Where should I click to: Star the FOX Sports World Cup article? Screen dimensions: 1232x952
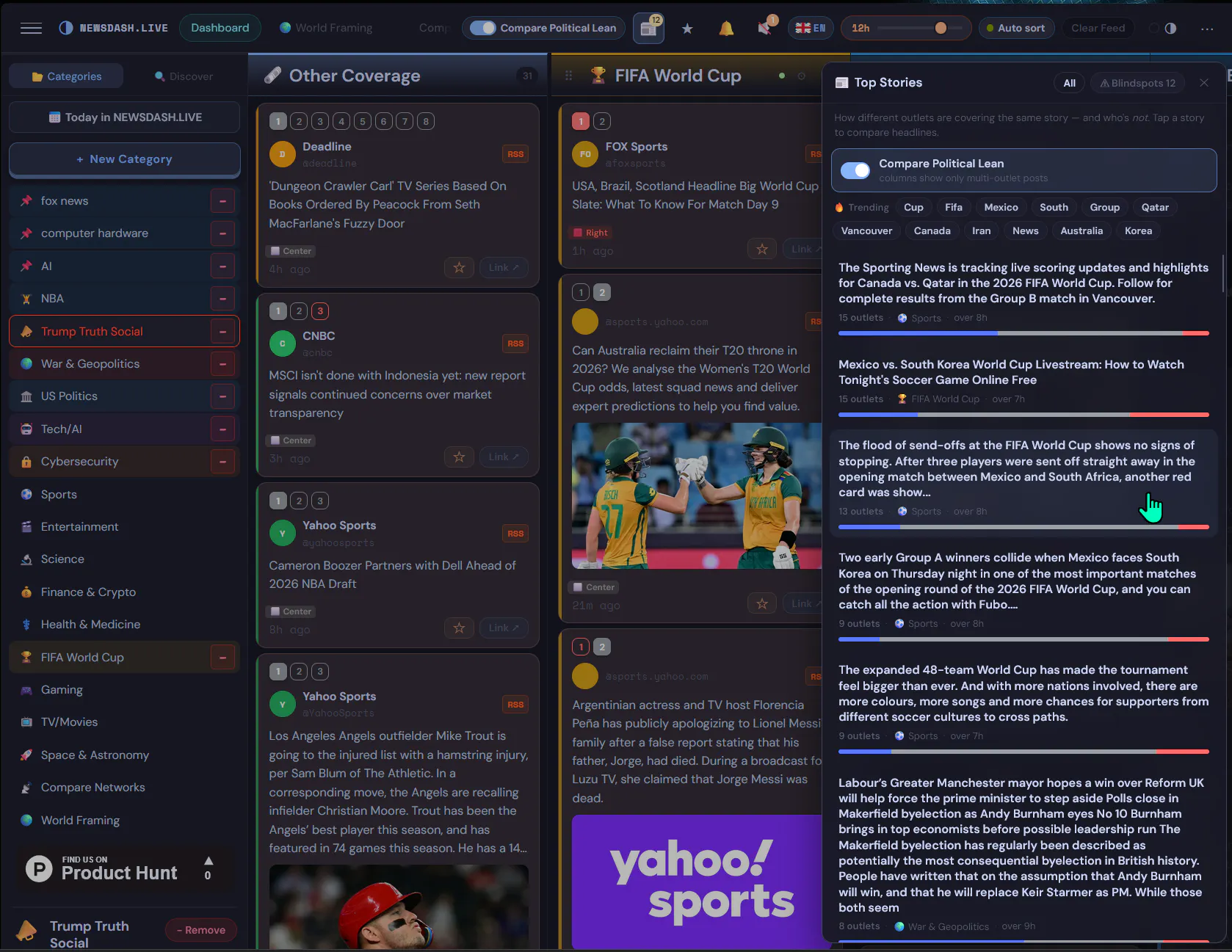pos(762,249)
